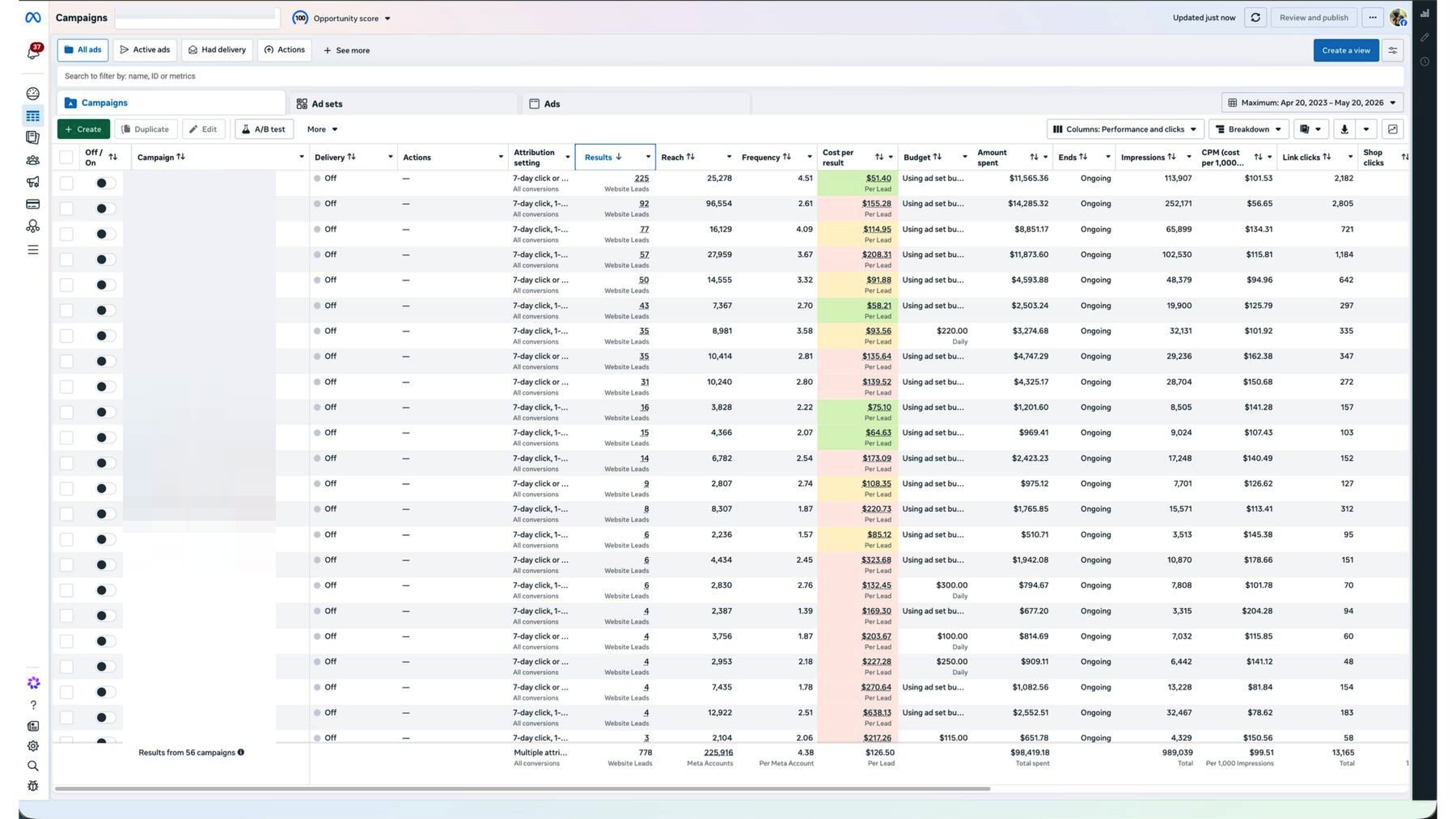Open Settings gear icon in sidebar
1456x819 pixels.
click(32, 746)
